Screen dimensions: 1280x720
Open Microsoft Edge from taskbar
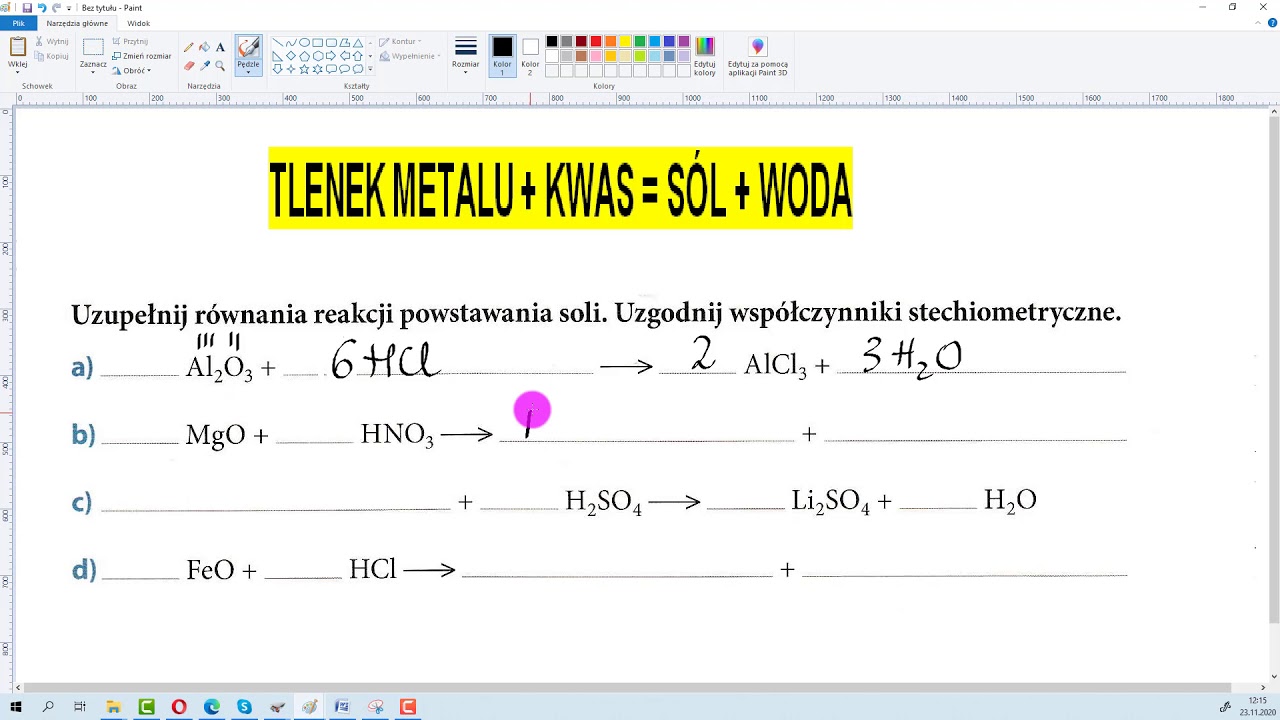coord(212,707)
